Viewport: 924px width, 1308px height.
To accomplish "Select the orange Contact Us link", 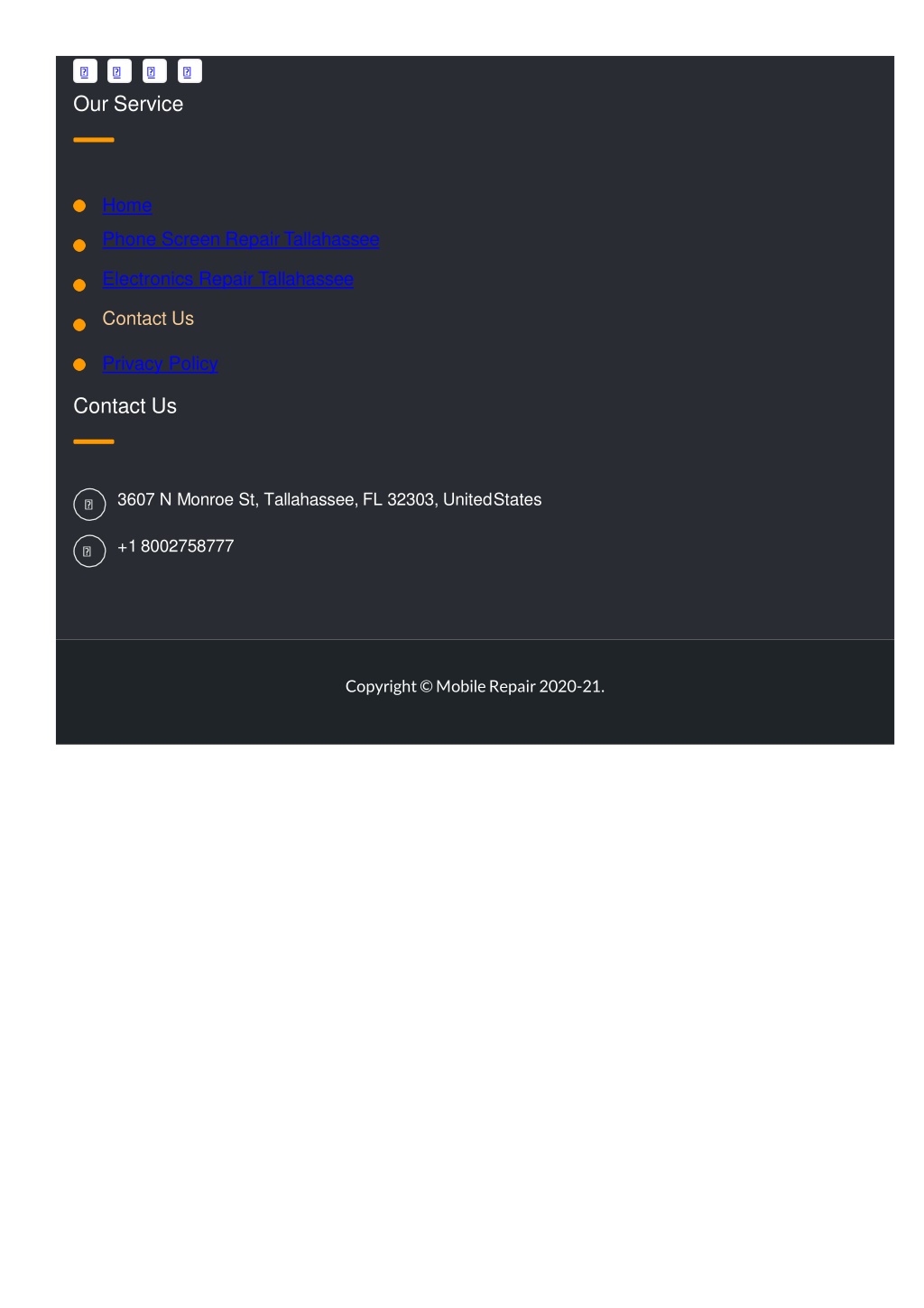I will click(x=148, y=319).
